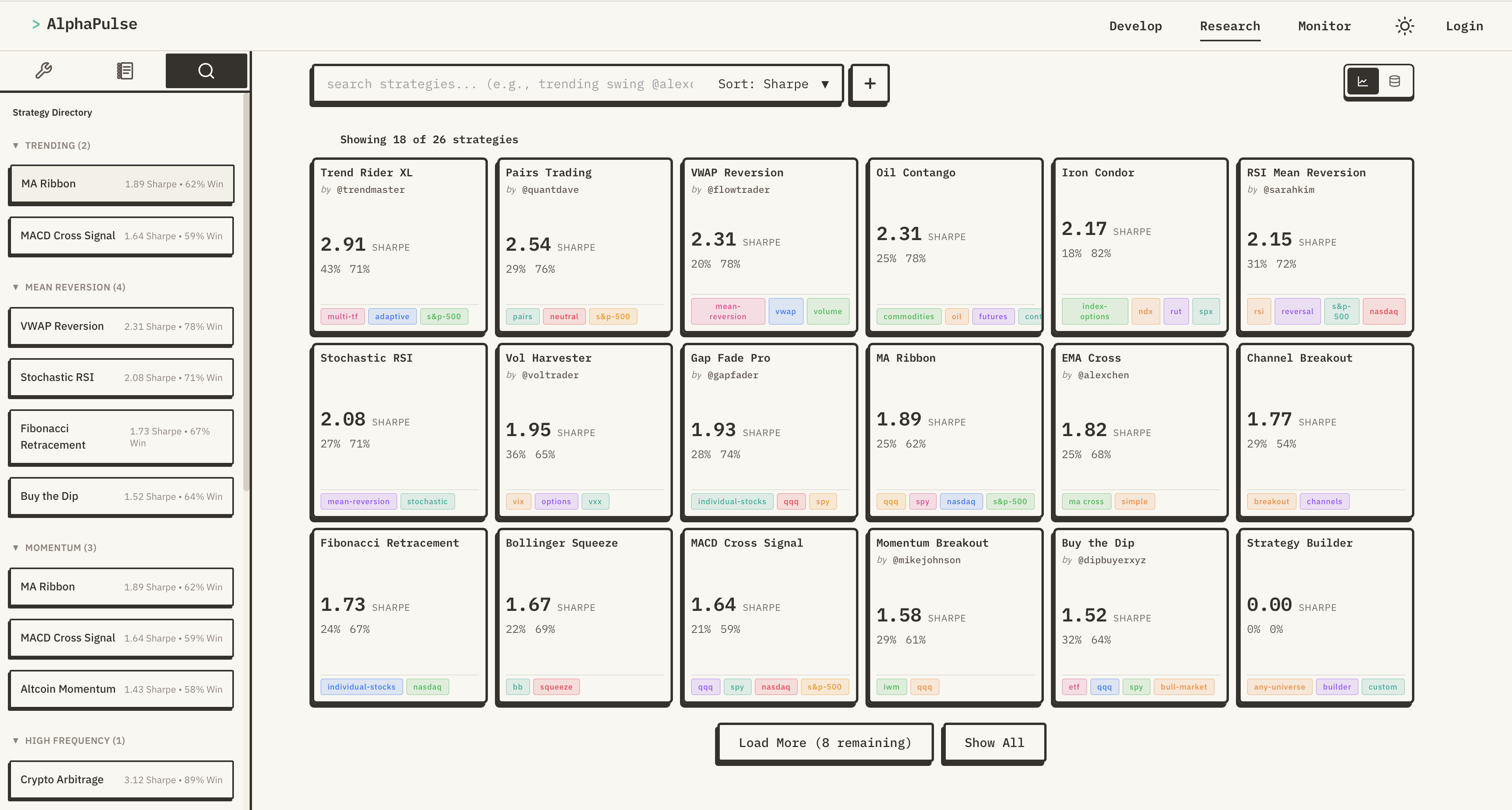Click the Login link
Image resolution: width=1512 pixels, height=810 pixels.
coord(1464,26)
